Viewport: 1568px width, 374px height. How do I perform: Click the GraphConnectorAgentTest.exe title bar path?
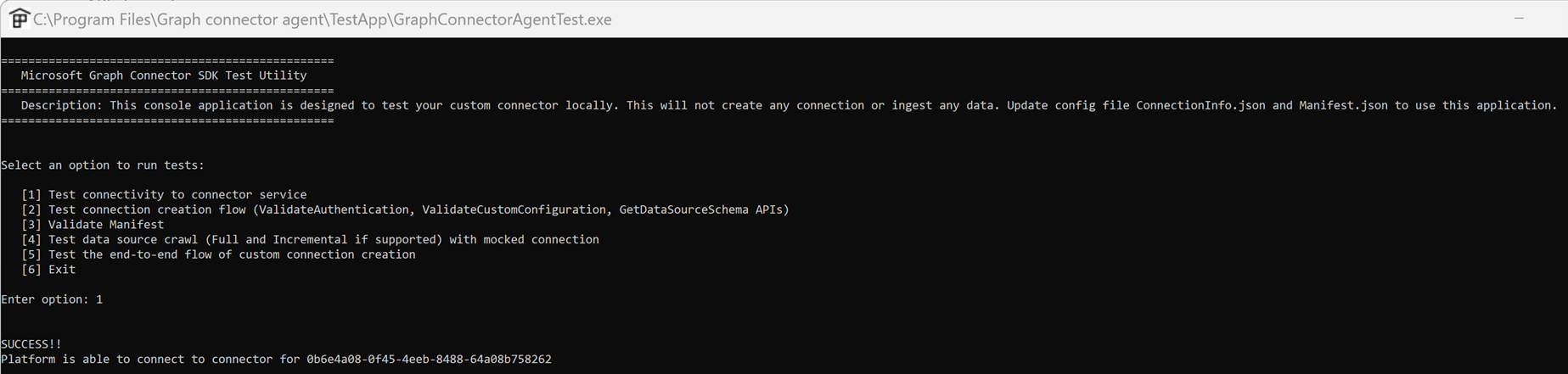tap(323, 20)
